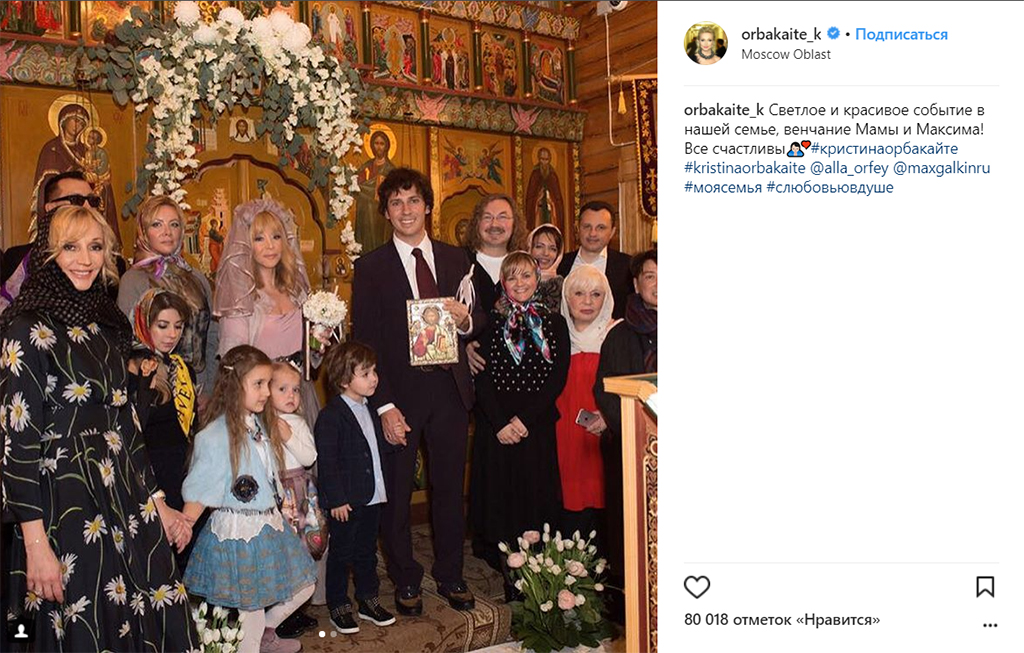Click the Подписаться follow button
The height and width of the screenshot is (653, 1024).
point(901,34)
